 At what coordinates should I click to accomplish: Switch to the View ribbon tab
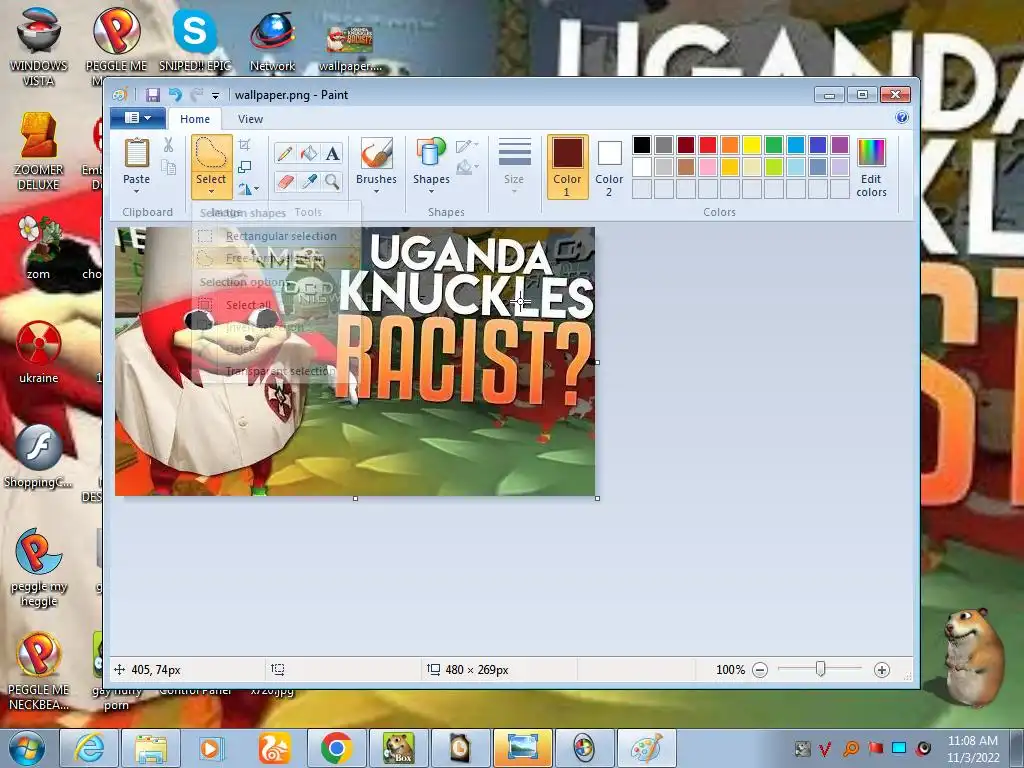pos(250,119)
